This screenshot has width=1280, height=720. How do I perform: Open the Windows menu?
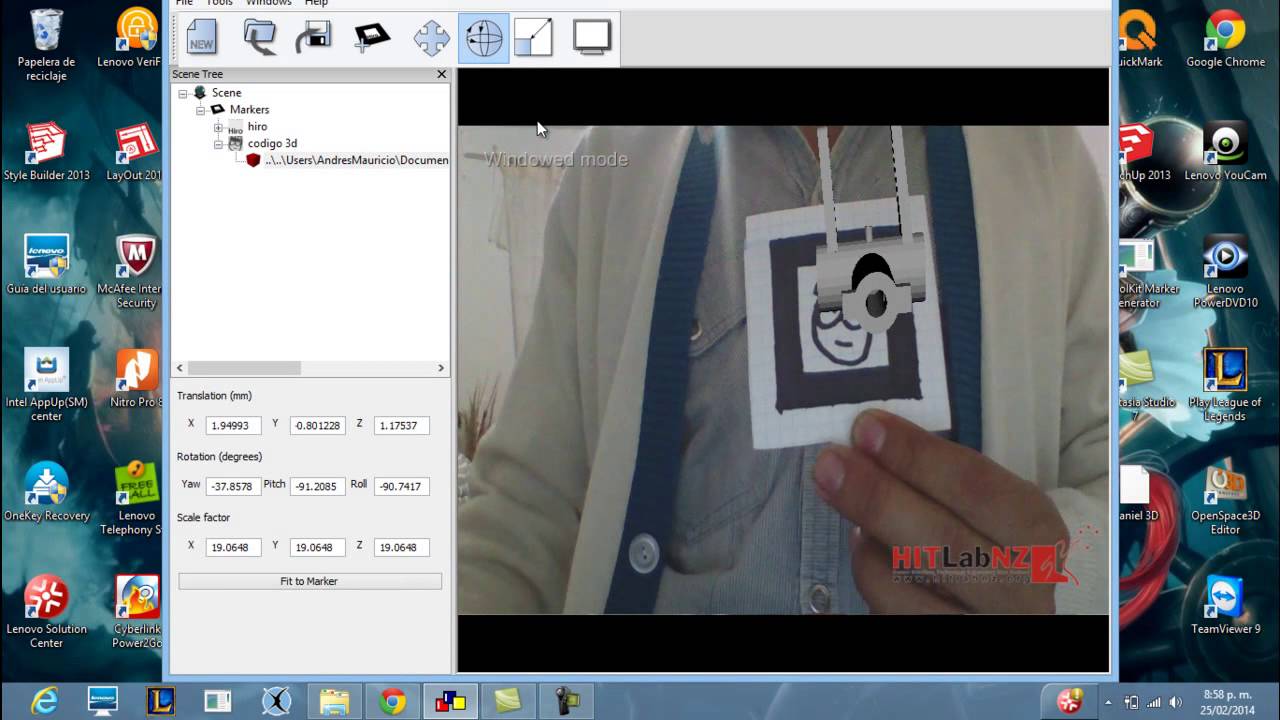(x=269, y=3)
